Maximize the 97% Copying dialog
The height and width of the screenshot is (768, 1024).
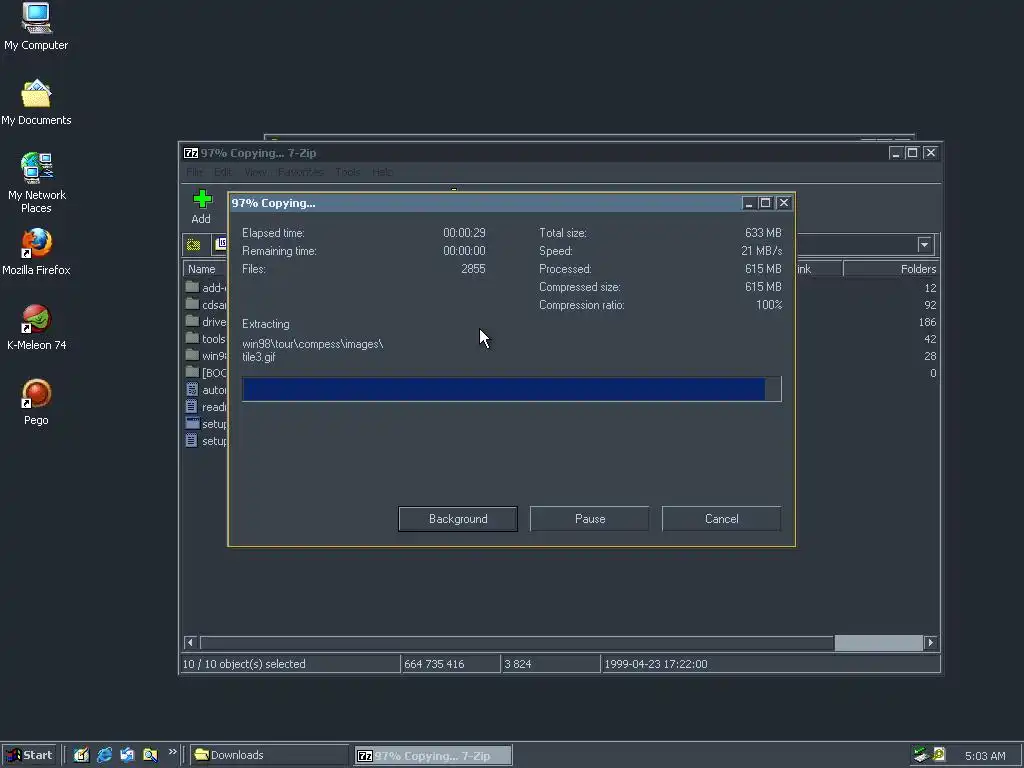tap(765, 203)
